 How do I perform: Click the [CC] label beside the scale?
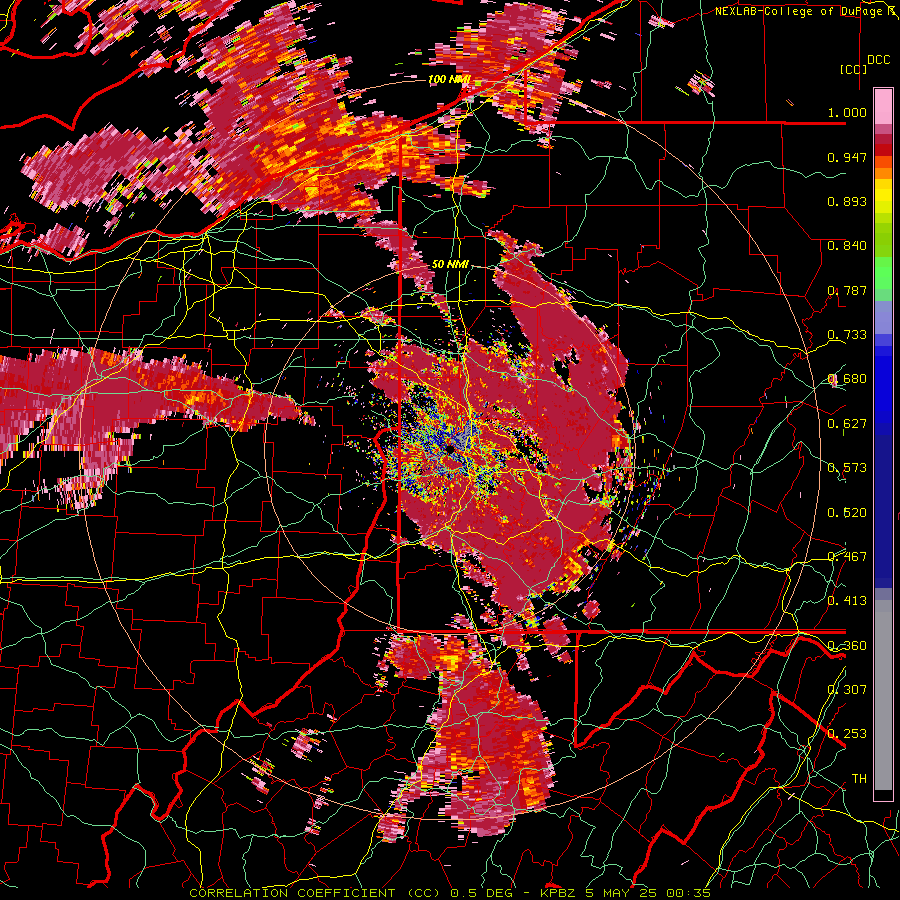853,69
